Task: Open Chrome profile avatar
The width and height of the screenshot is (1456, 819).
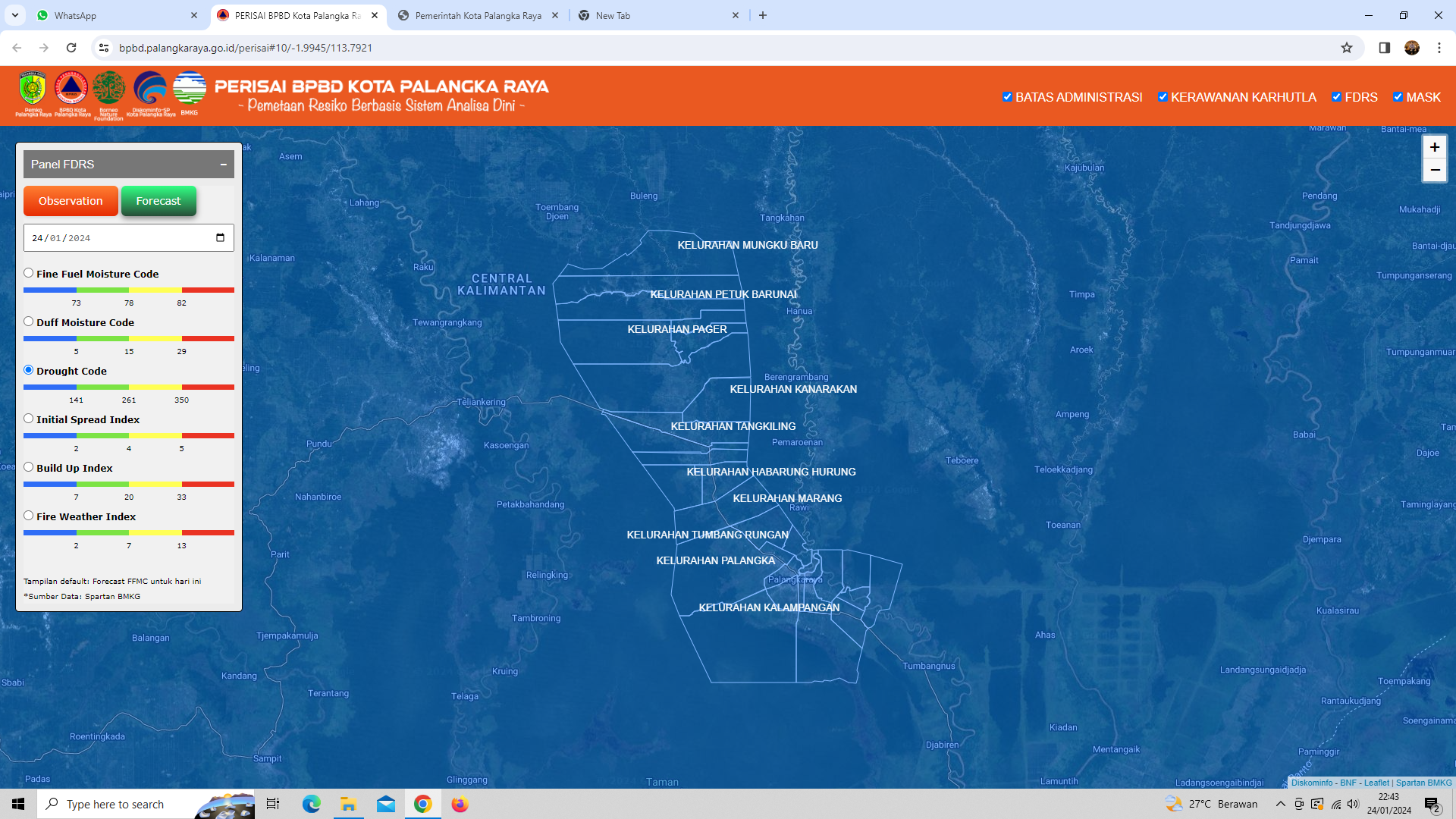Action: tap(1412, 48)
